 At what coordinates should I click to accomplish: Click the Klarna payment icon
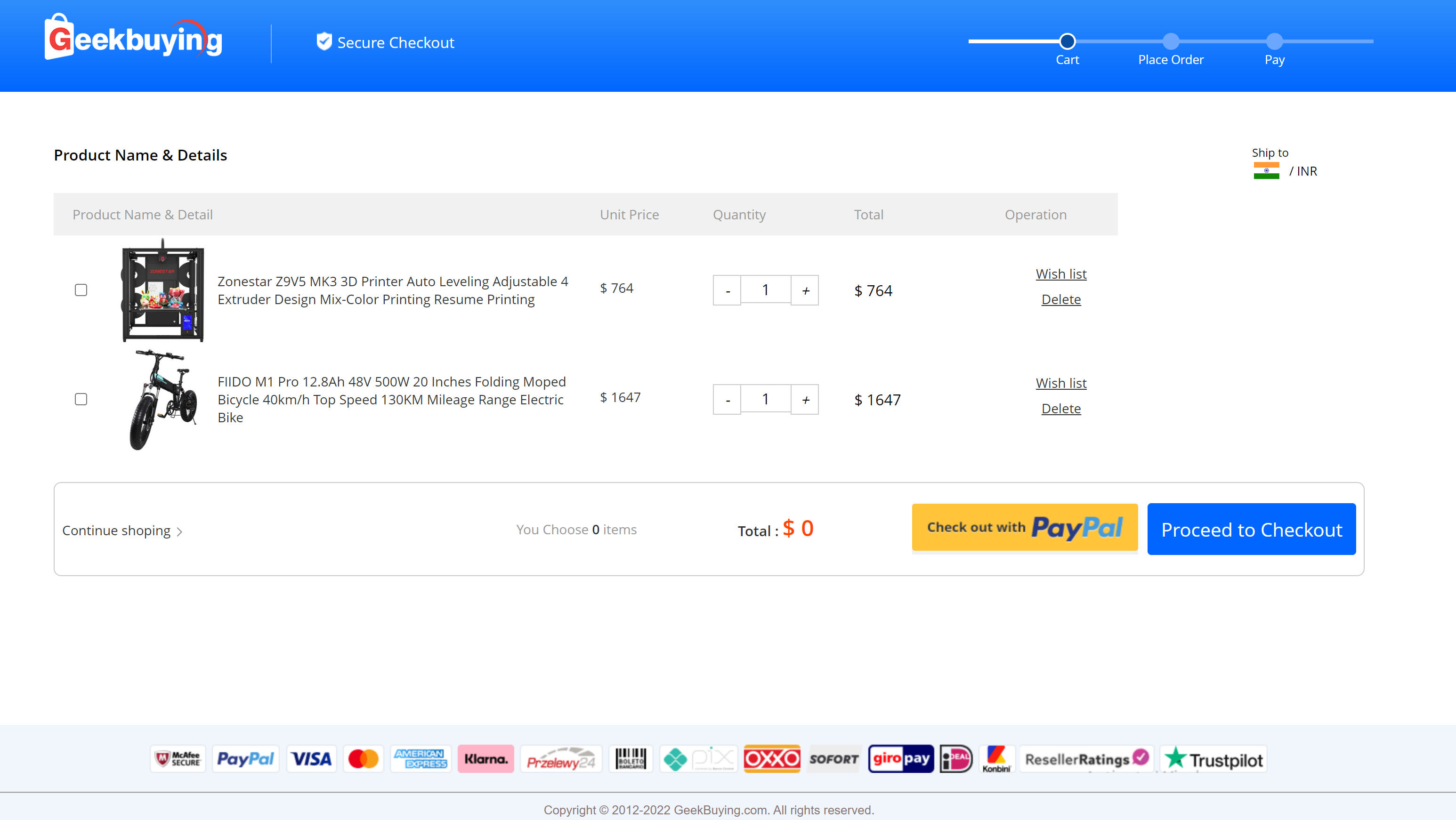pos(485,758)
